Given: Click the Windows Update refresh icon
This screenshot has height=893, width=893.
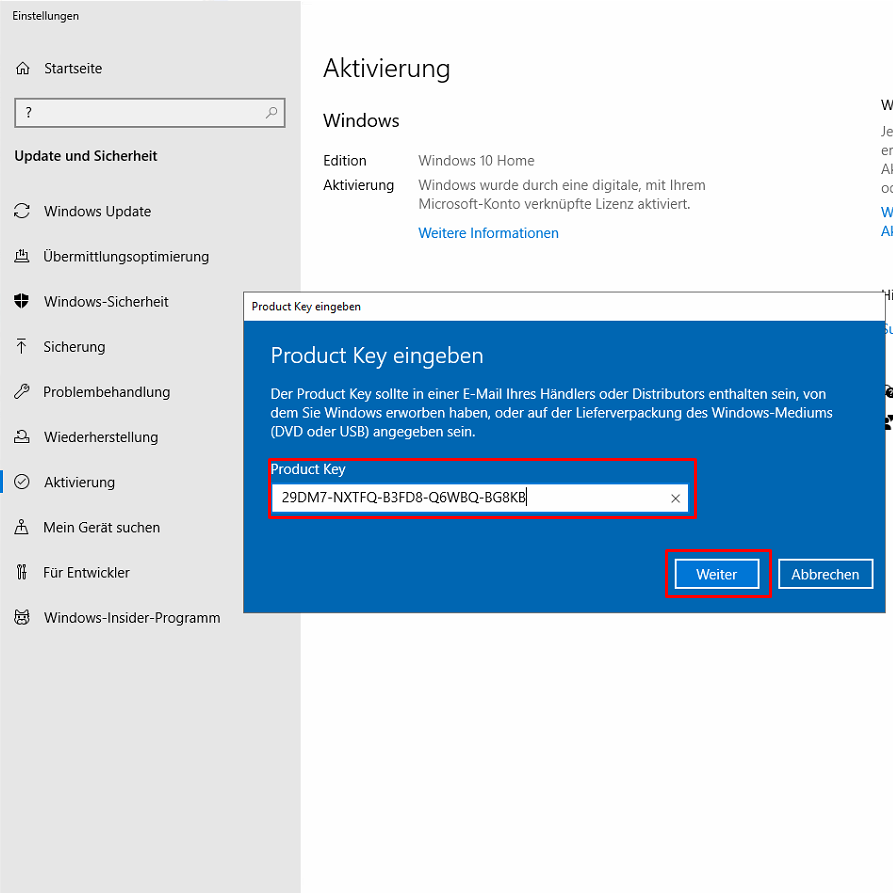Looking at the screenshot, I should click(22, 211).
